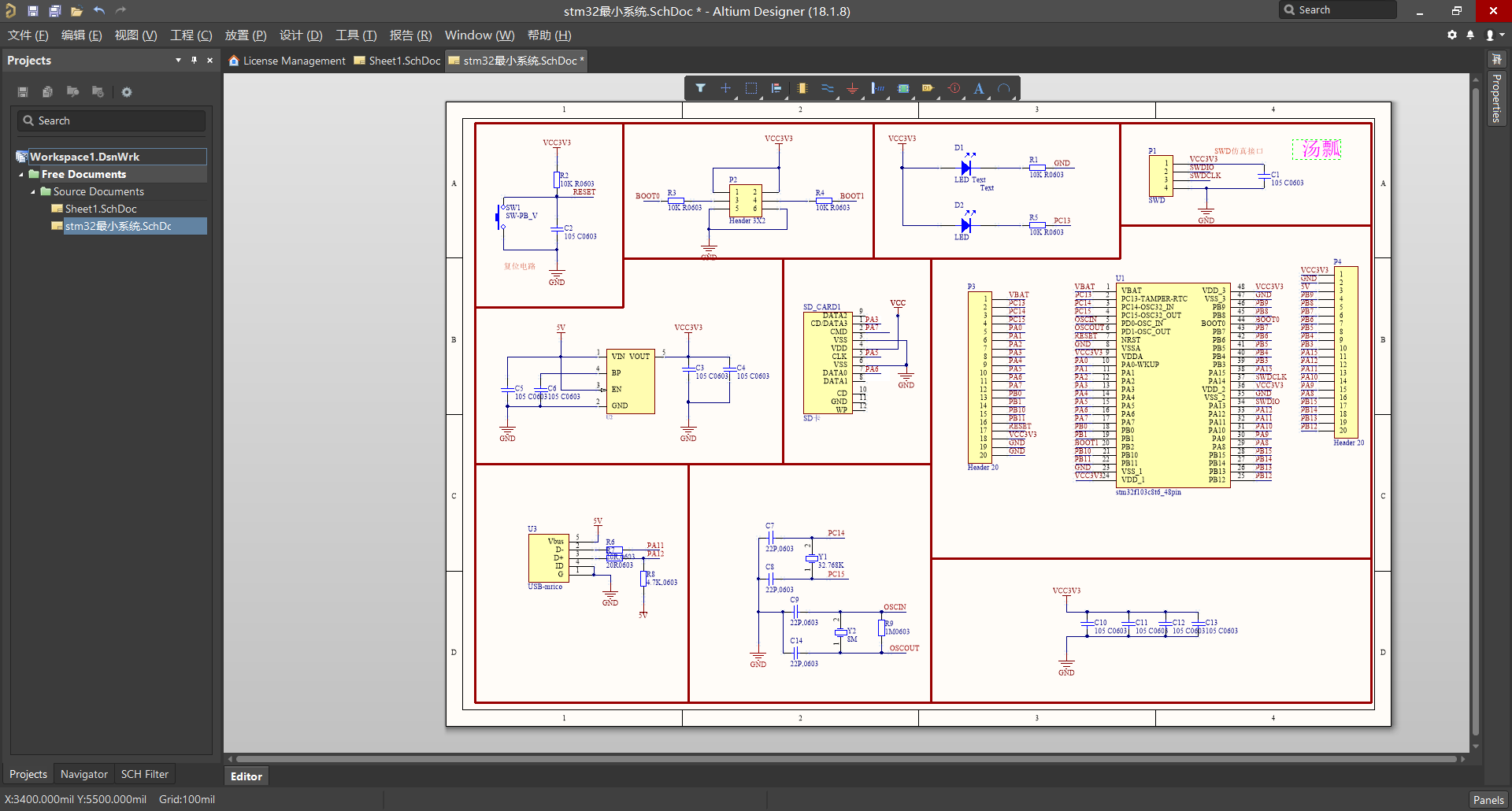Click the vertical scrollbar of schematic
This screenshot has height=811, width=1512.
(x=1476, y=413)
